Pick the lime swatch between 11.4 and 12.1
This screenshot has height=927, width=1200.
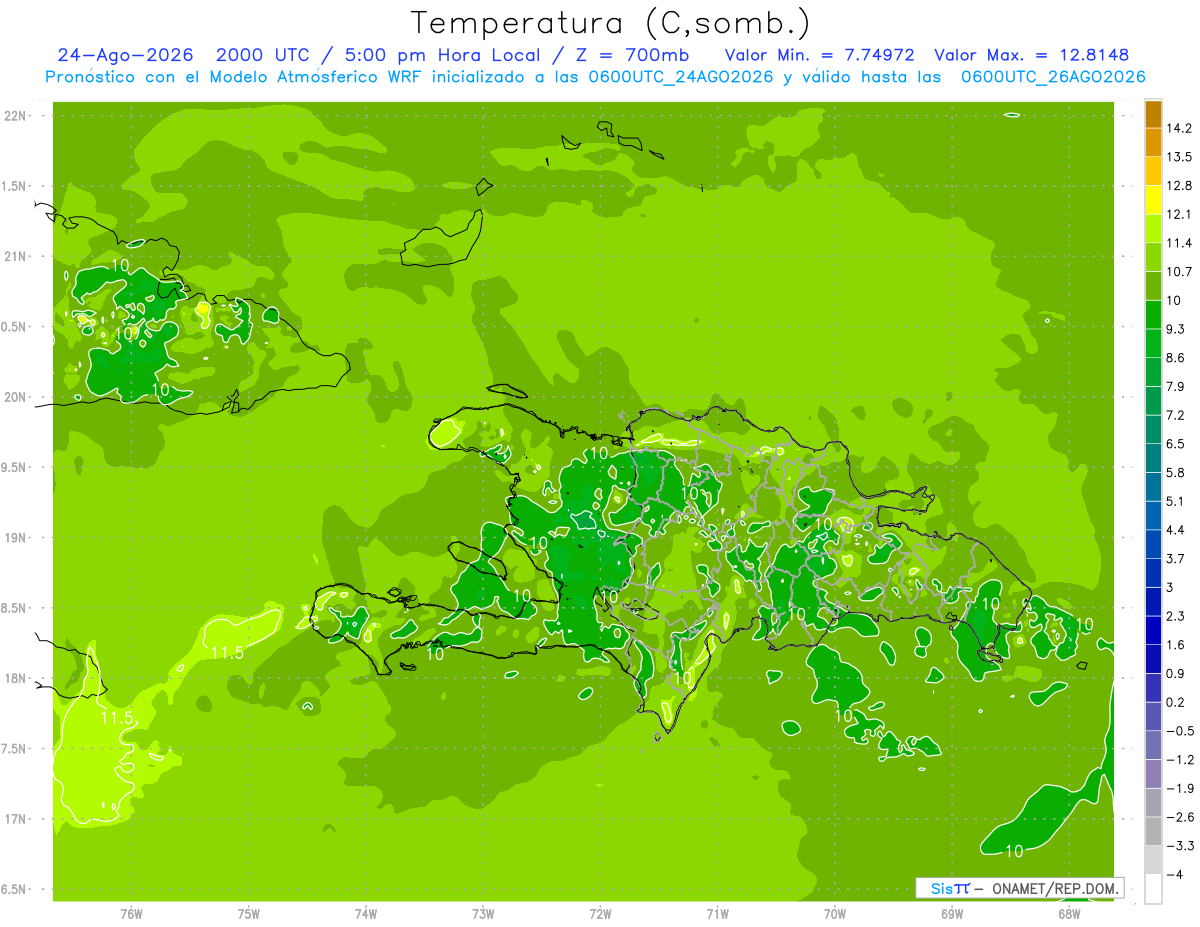(1153, 229)
